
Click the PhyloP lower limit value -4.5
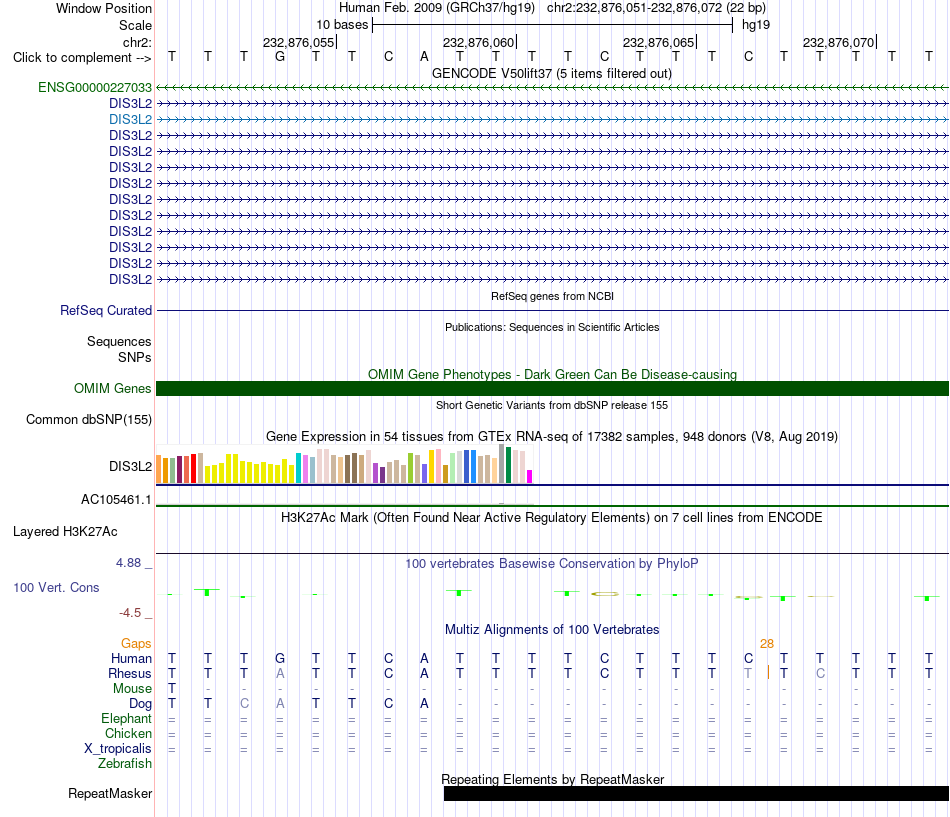[x=130, y=613]
